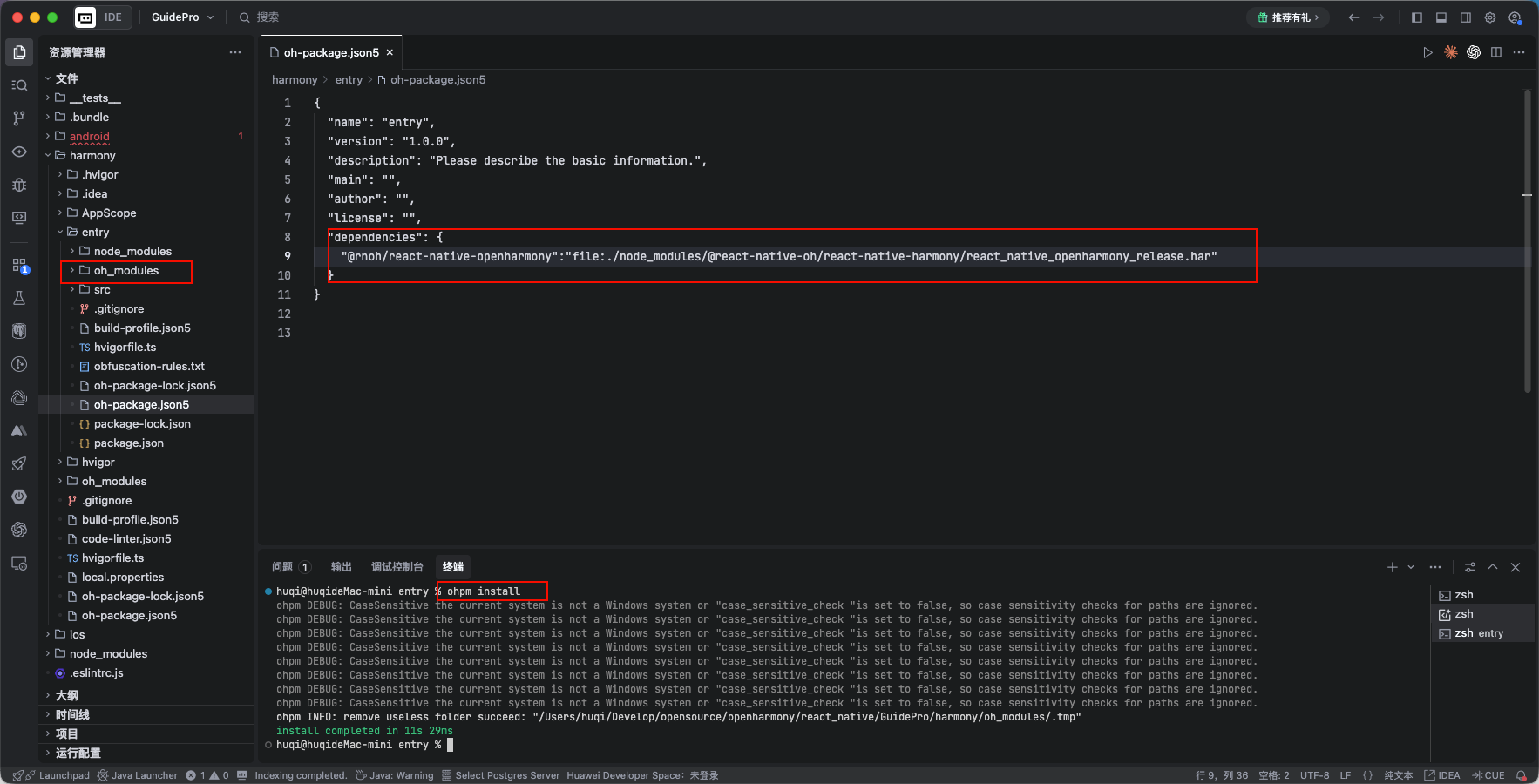Toggle secondary sidebar visibility

1466,17
